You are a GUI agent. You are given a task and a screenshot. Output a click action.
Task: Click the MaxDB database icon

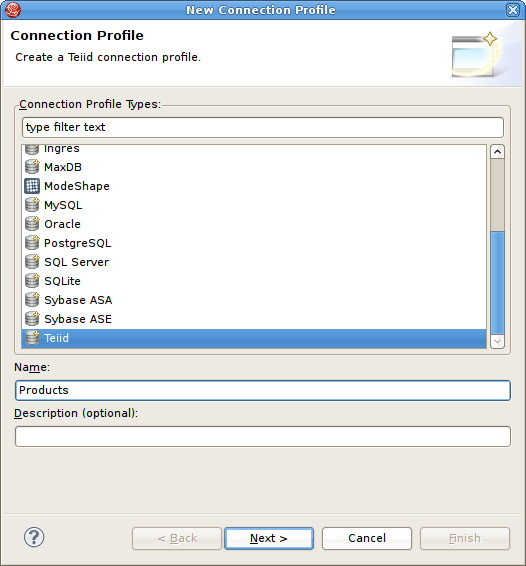[32, 167]
